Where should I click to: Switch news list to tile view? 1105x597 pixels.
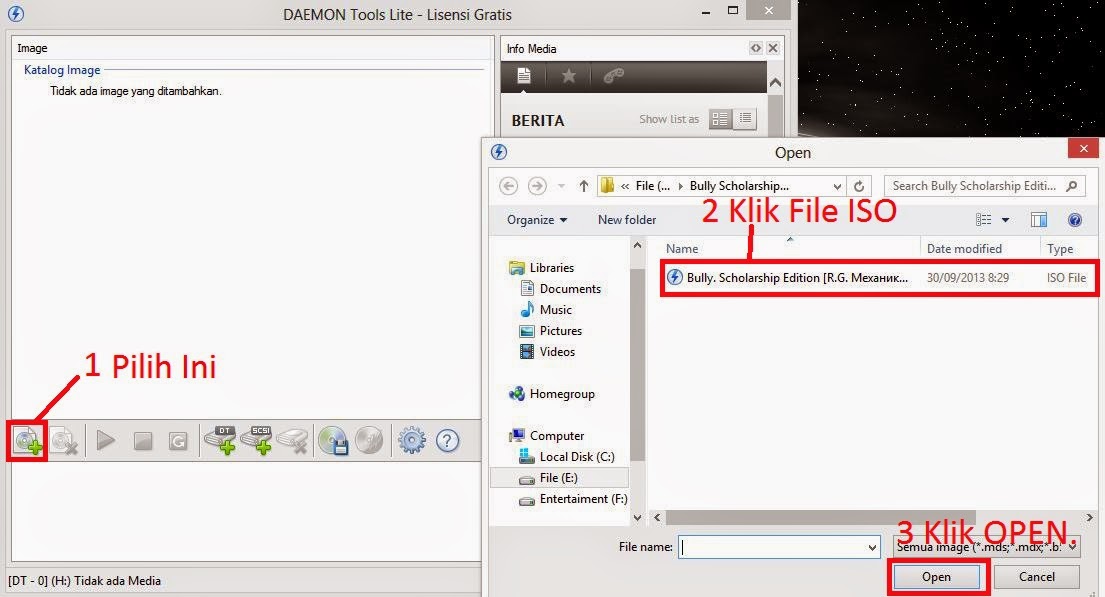720,119
